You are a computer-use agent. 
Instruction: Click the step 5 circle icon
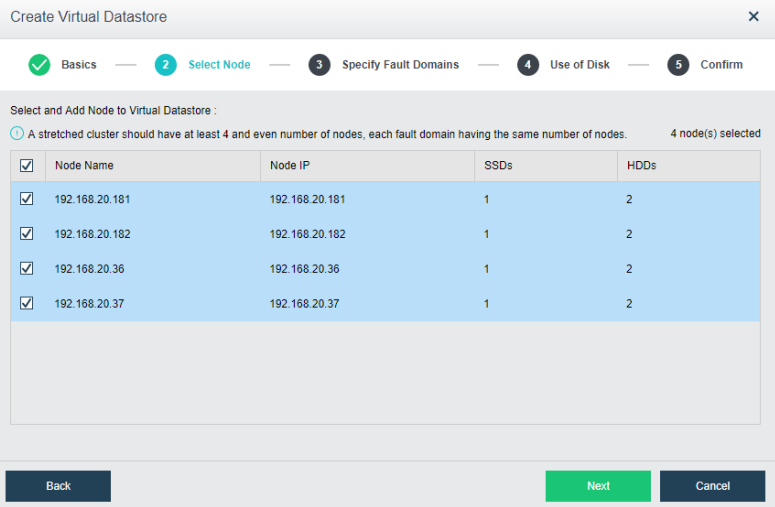click(x=678, y=65)
